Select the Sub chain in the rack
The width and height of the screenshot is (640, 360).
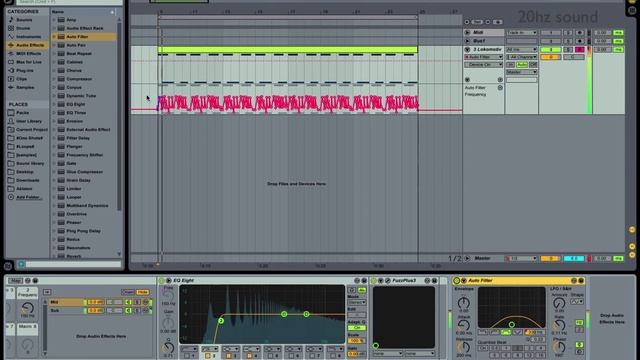click(x=66, y=311)
